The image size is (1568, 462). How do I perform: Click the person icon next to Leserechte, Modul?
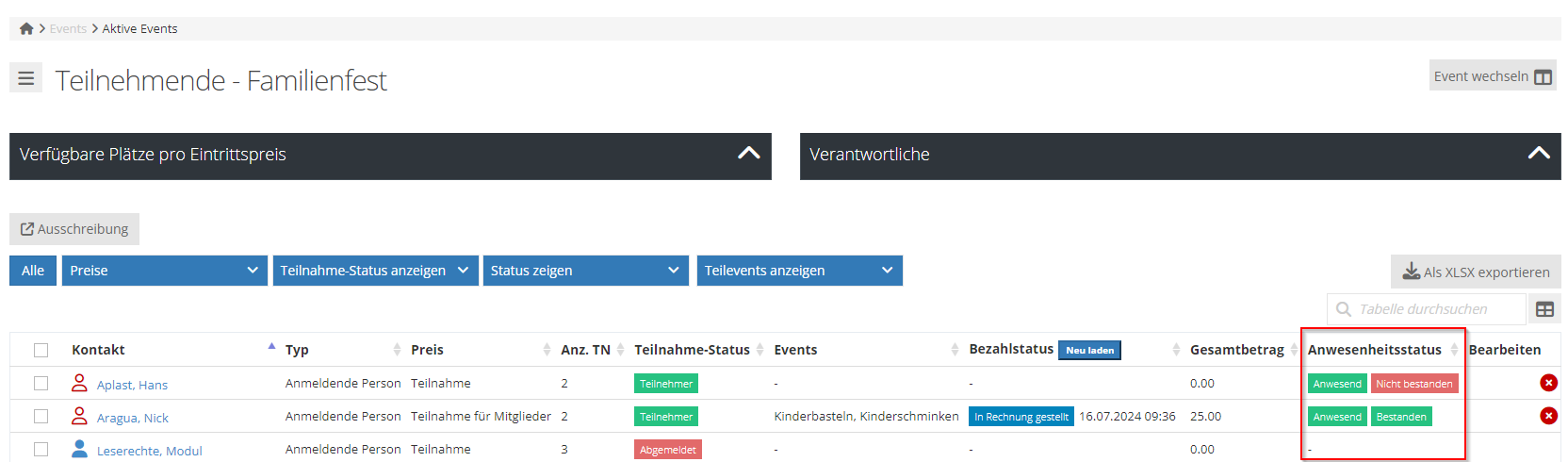tap(80, 450)
